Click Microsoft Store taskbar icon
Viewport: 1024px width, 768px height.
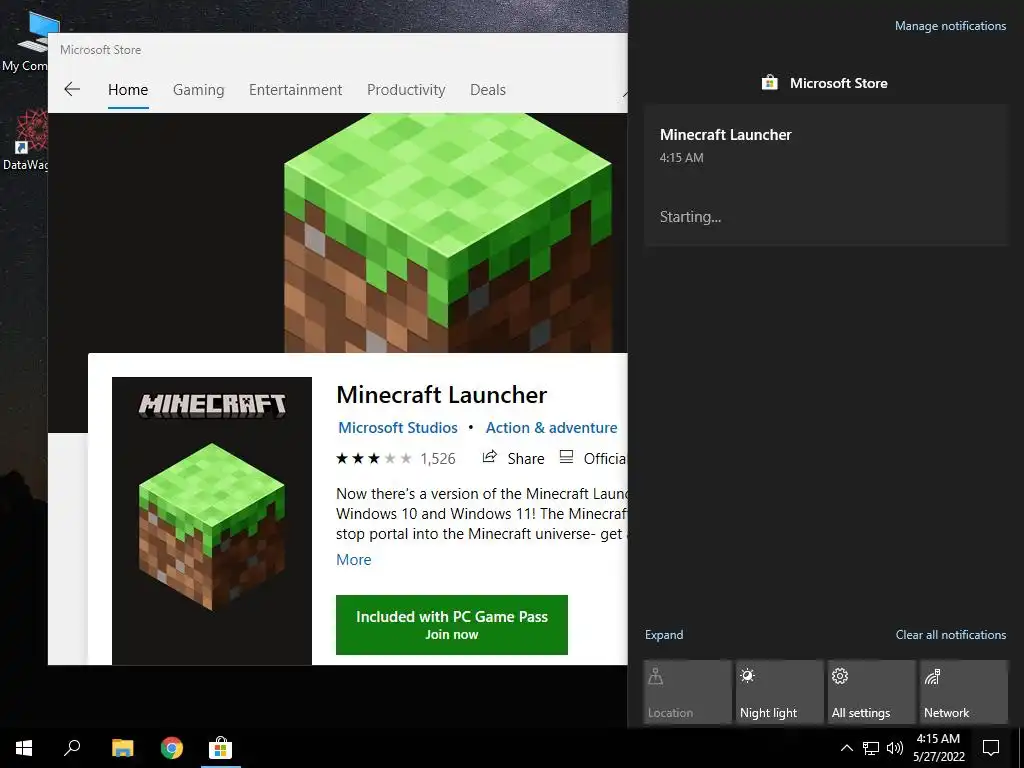point(221,748)
